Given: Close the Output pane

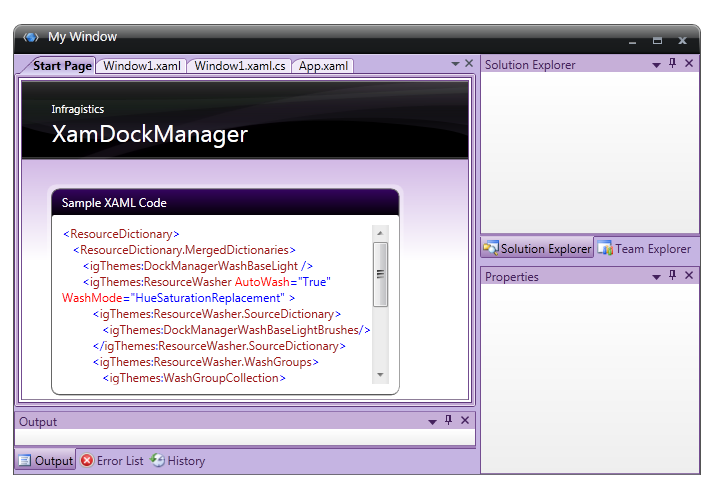Looking at the screenshot, I should point(465,420).
